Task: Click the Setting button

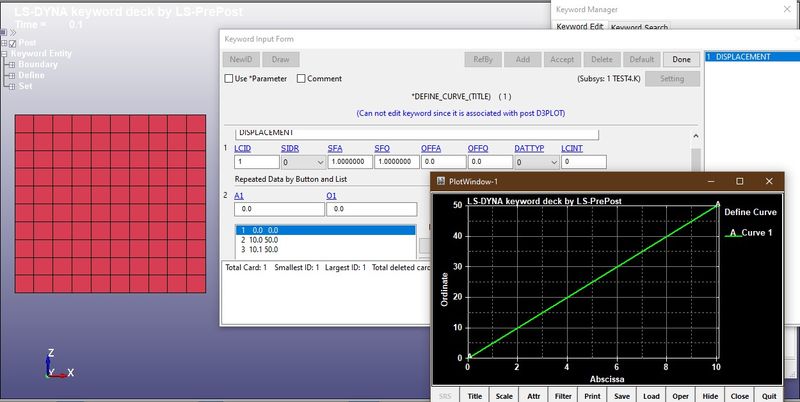Action: pyautogui.click(x=672, y=79)
